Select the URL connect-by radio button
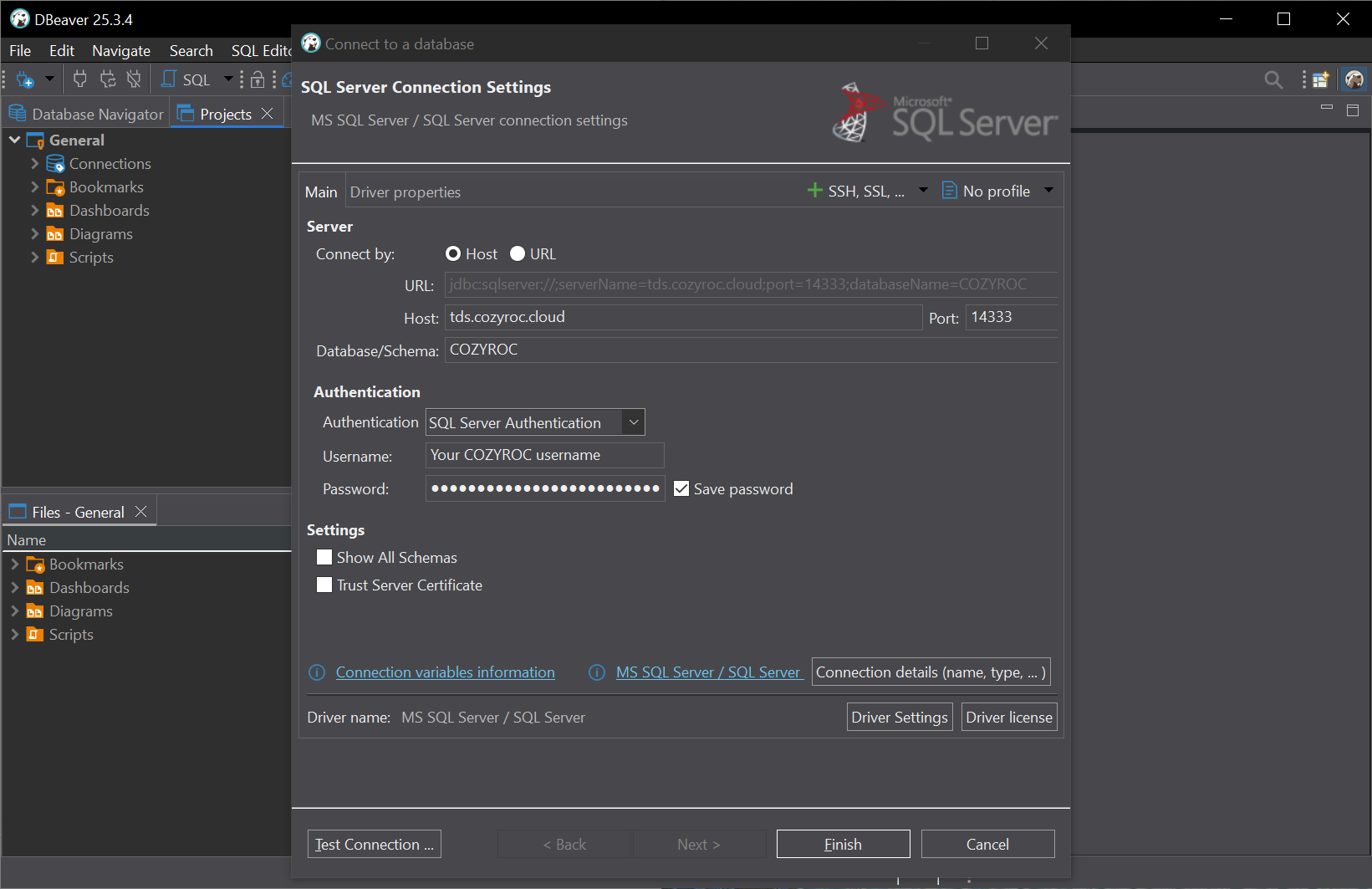This screenshot has width=1372, height=889. pos(518,254)
